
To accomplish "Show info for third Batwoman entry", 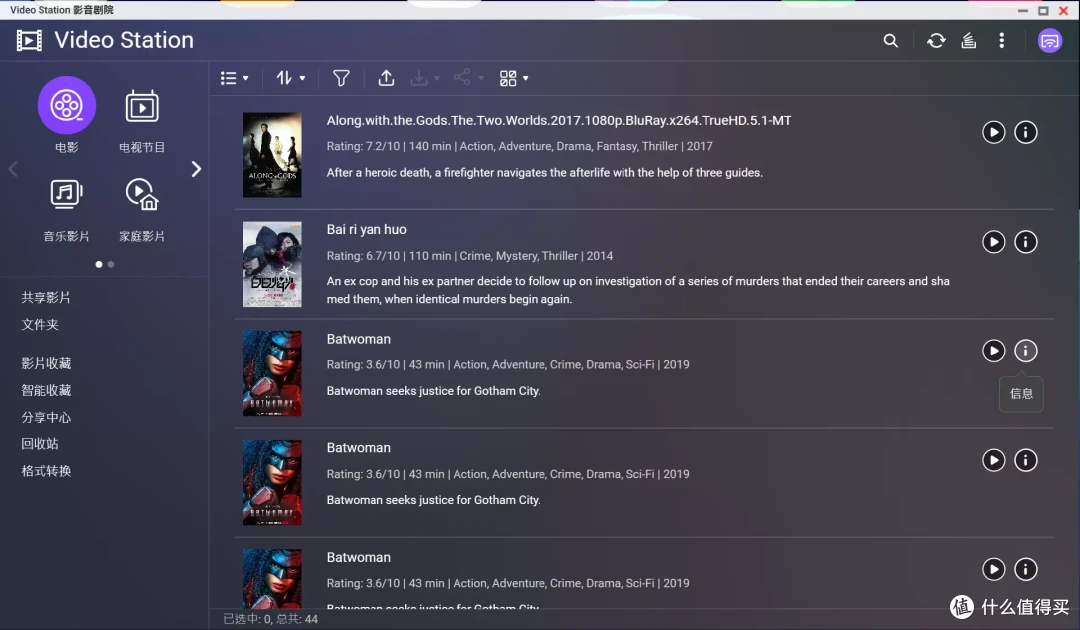I will click(1026, 569).
